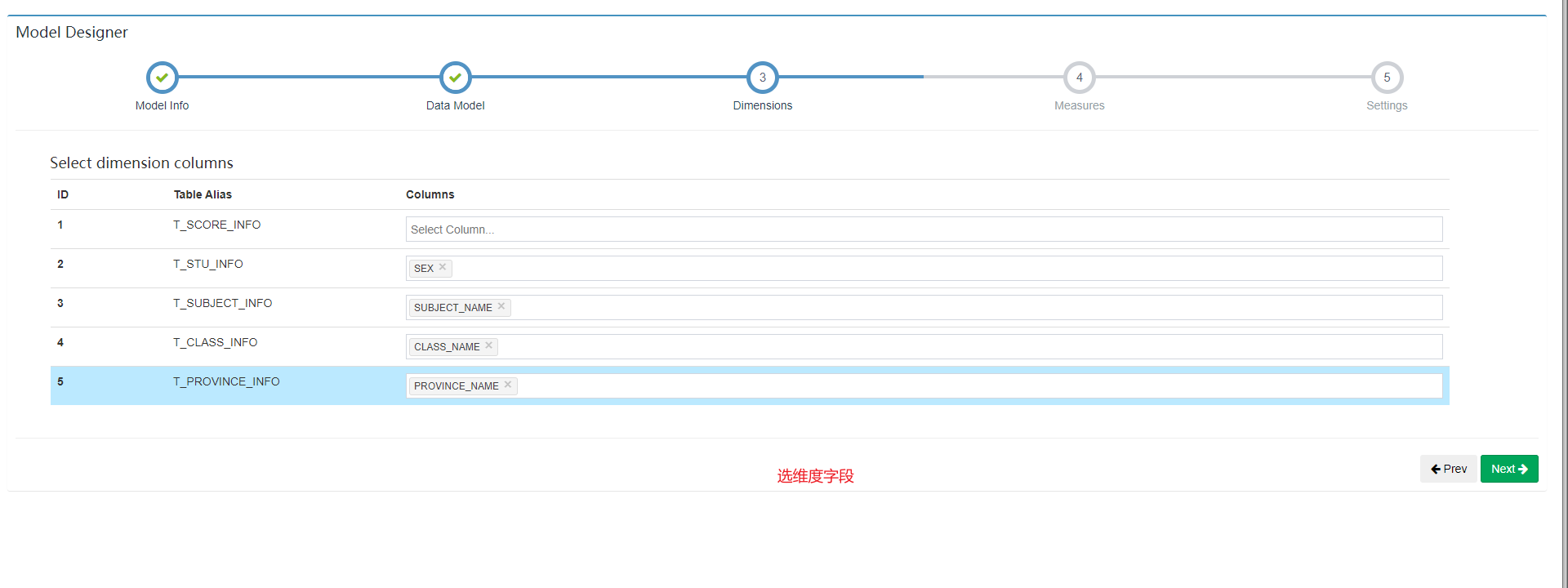This screenshot has width=1568, height=588.
Task: Remove the SEX column tag
Action: (443, 267)
